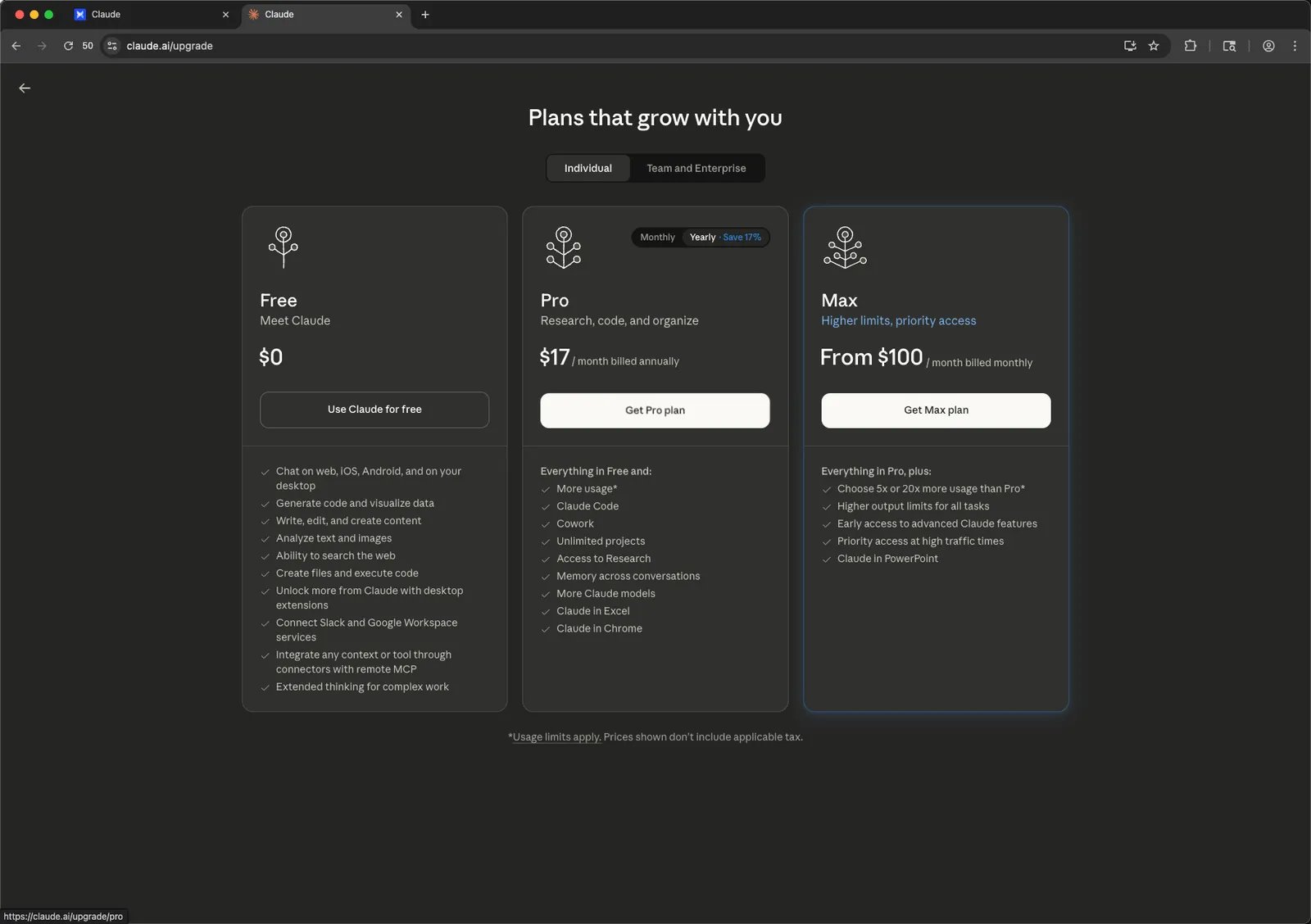
Task: Click the Free plan sprout icon
Action: coord(284,247)
